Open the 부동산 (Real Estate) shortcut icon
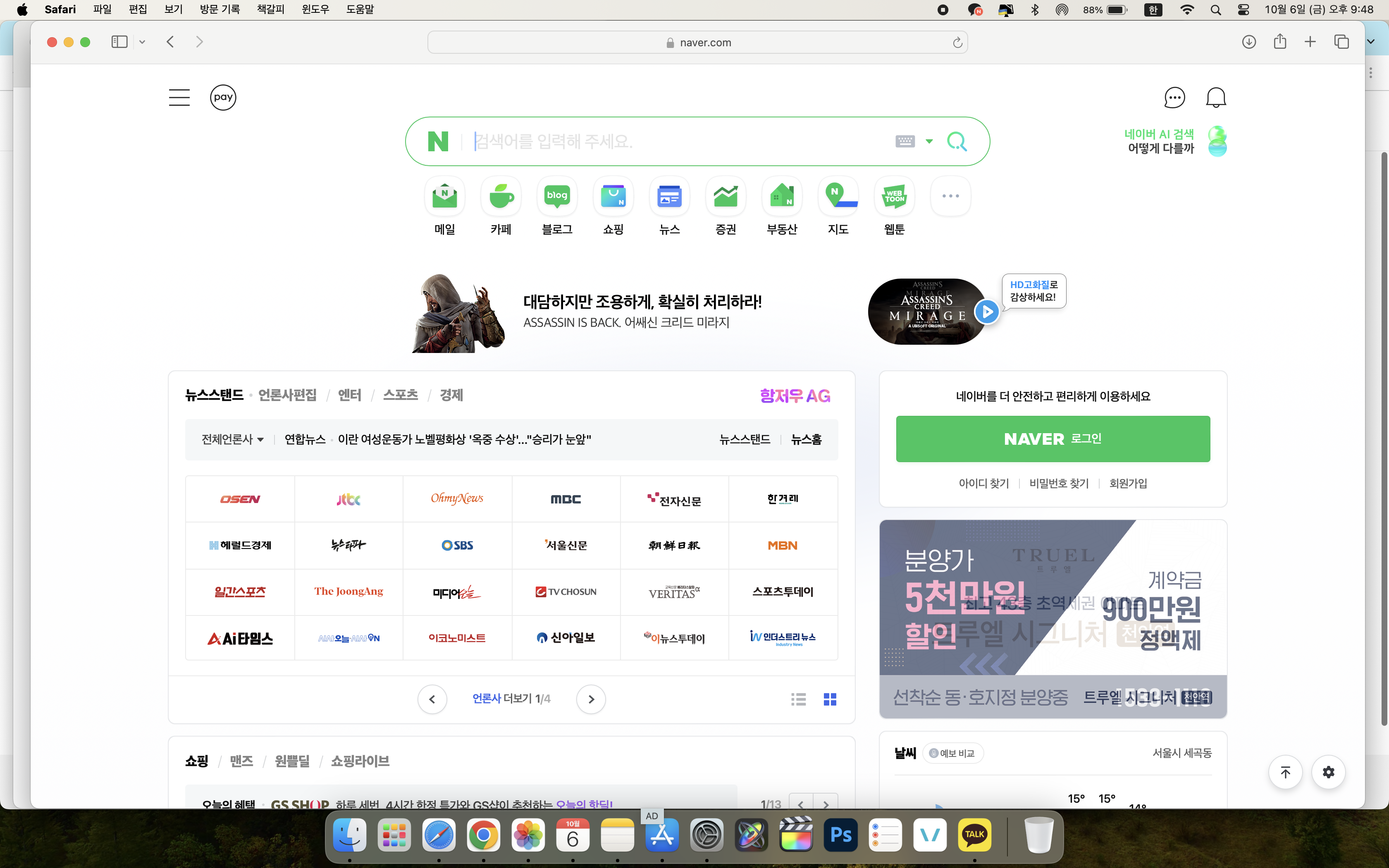1389x868 pixels. 782,196
